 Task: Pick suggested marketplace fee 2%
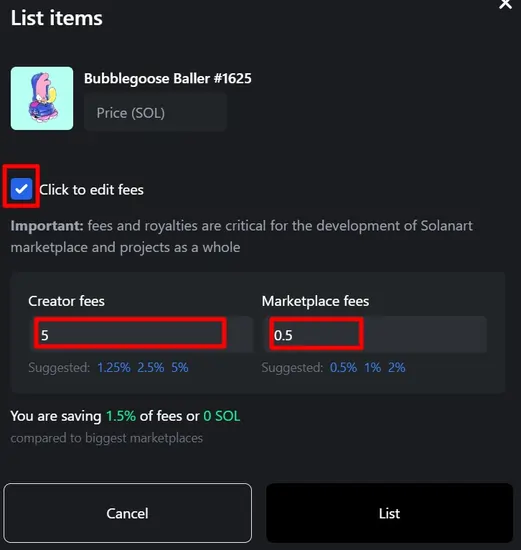[396, 368]
